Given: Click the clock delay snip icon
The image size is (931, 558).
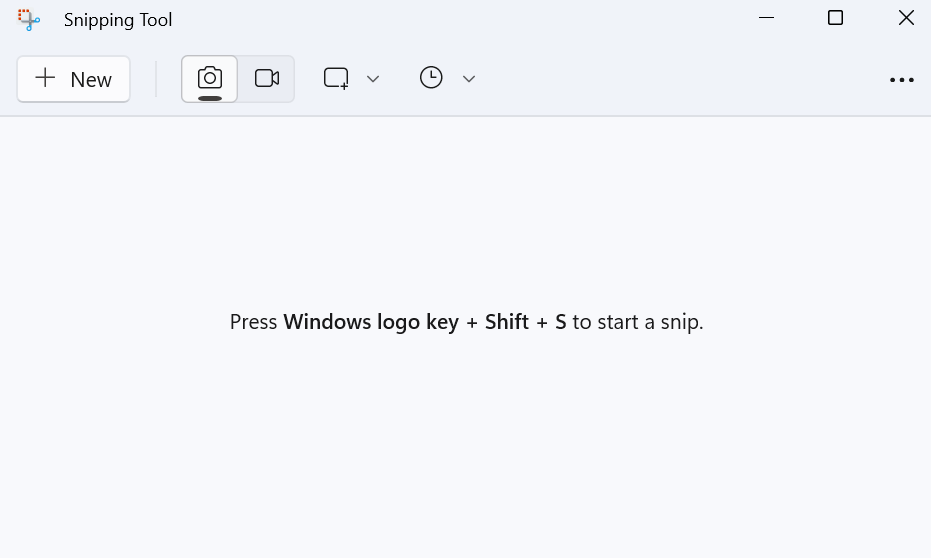Looking at the screenshot, I should coord(431,78).
